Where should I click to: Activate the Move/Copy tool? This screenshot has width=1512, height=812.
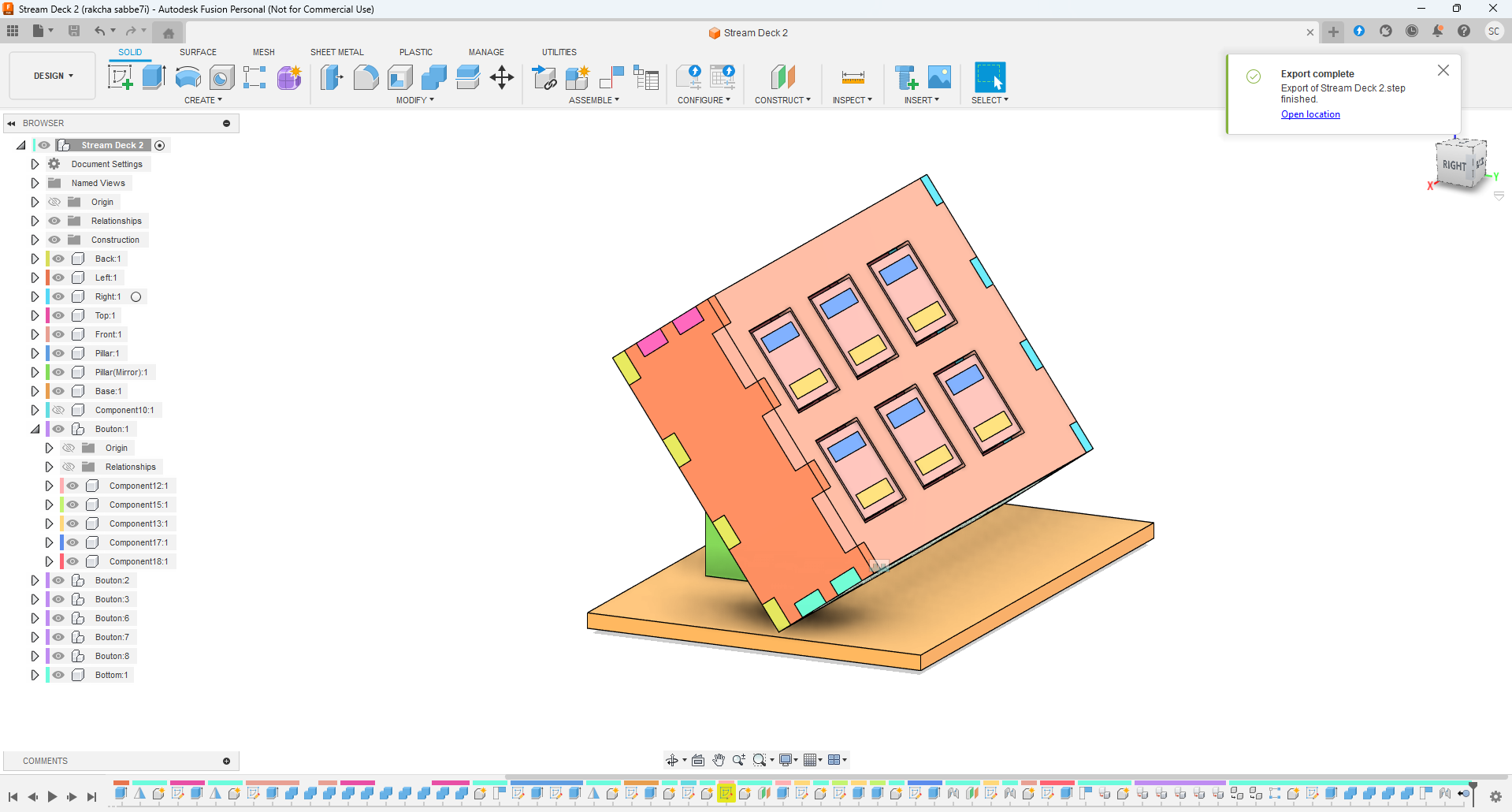502,77
